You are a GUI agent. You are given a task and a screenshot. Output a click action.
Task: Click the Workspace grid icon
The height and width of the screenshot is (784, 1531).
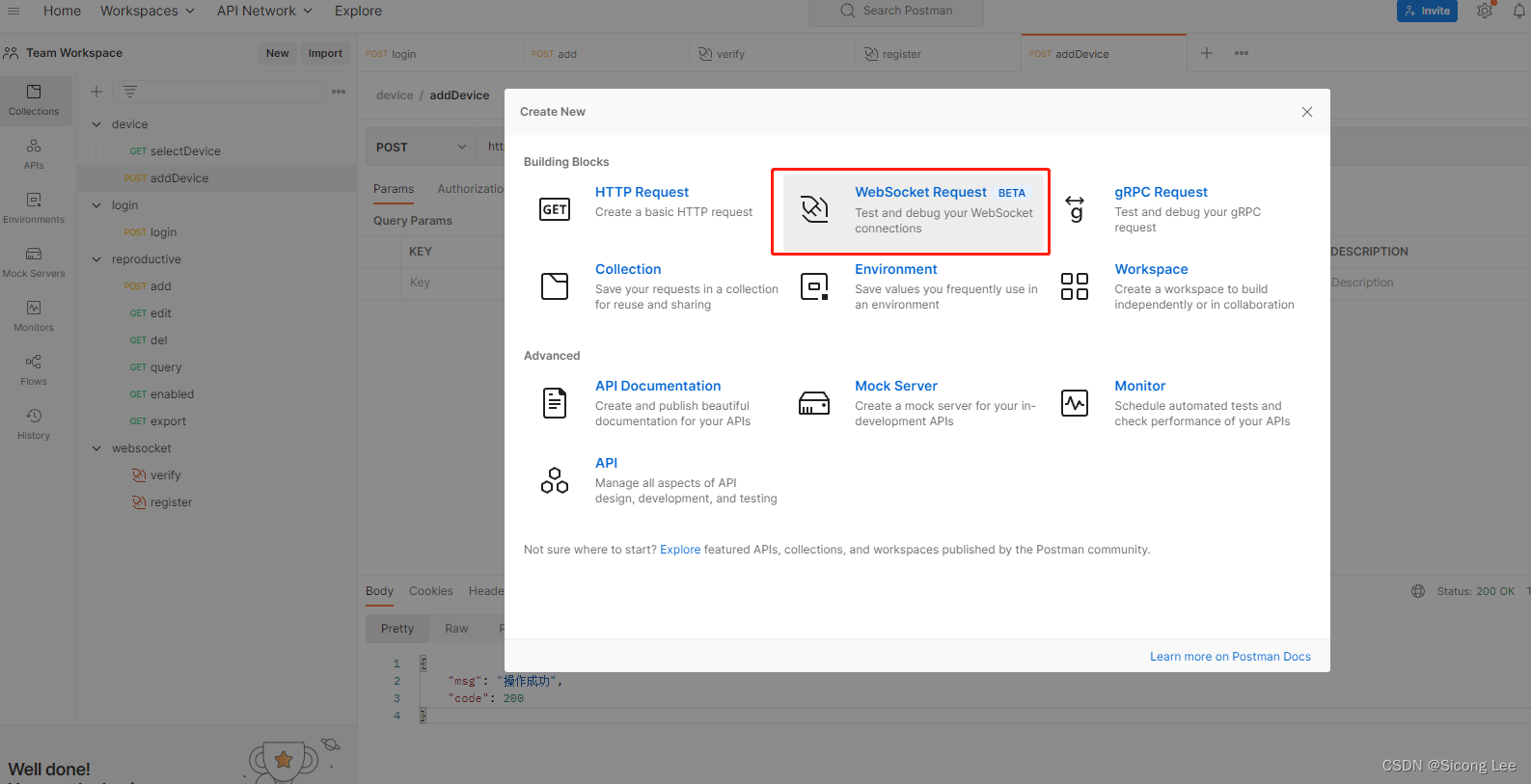pyautogui.click(x=1075, y=286)
